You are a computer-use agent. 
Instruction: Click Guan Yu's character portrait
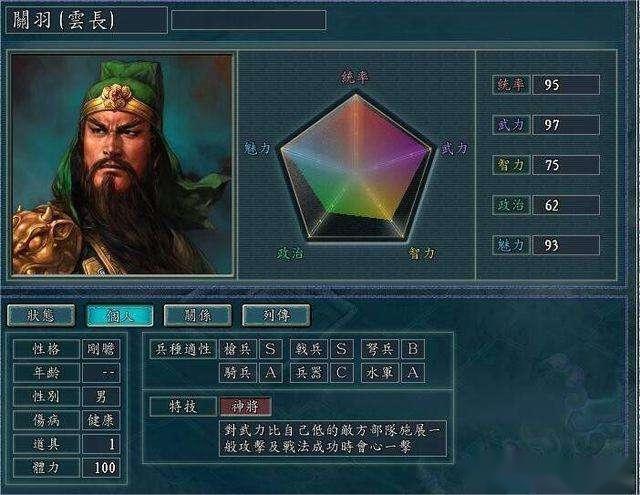122,164
